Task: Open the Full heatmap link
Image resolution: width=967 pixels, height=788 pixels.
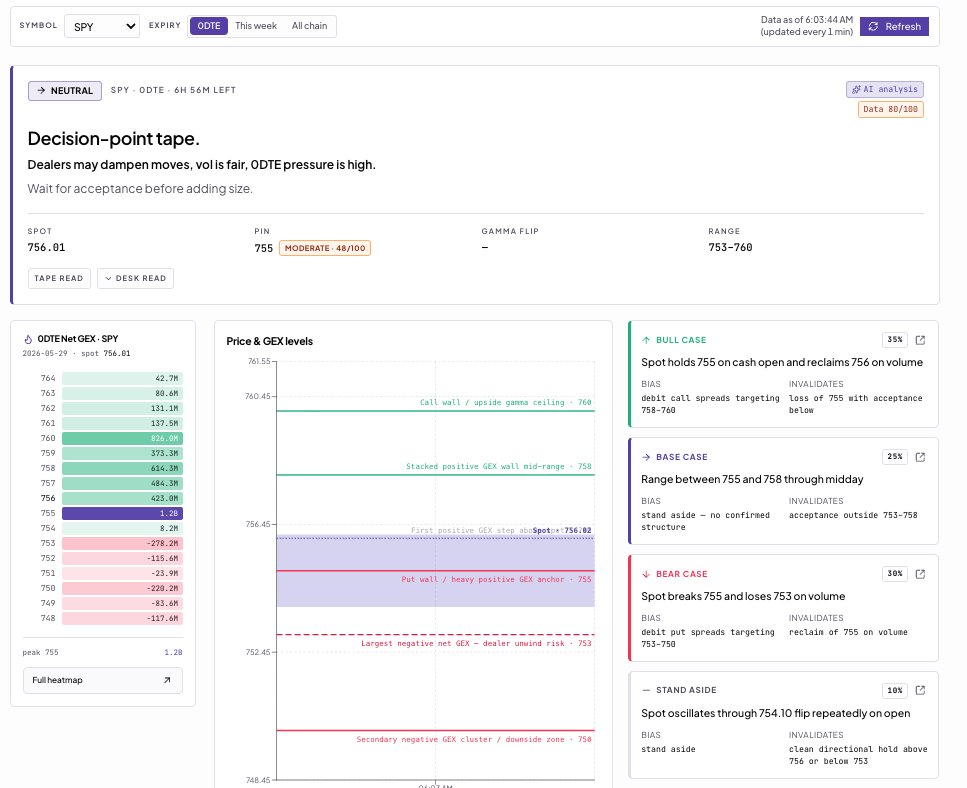Action: [103, 680]
